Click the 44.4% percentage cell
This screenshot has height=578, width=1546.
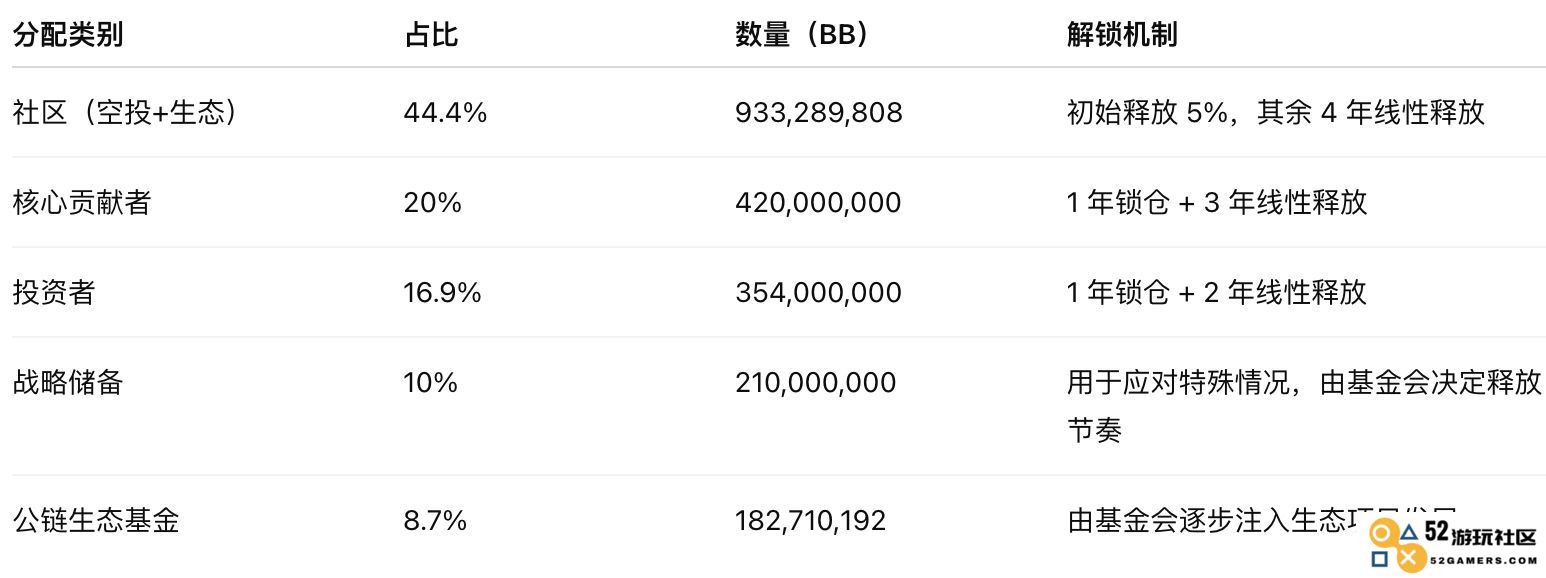tap(445, 112)
